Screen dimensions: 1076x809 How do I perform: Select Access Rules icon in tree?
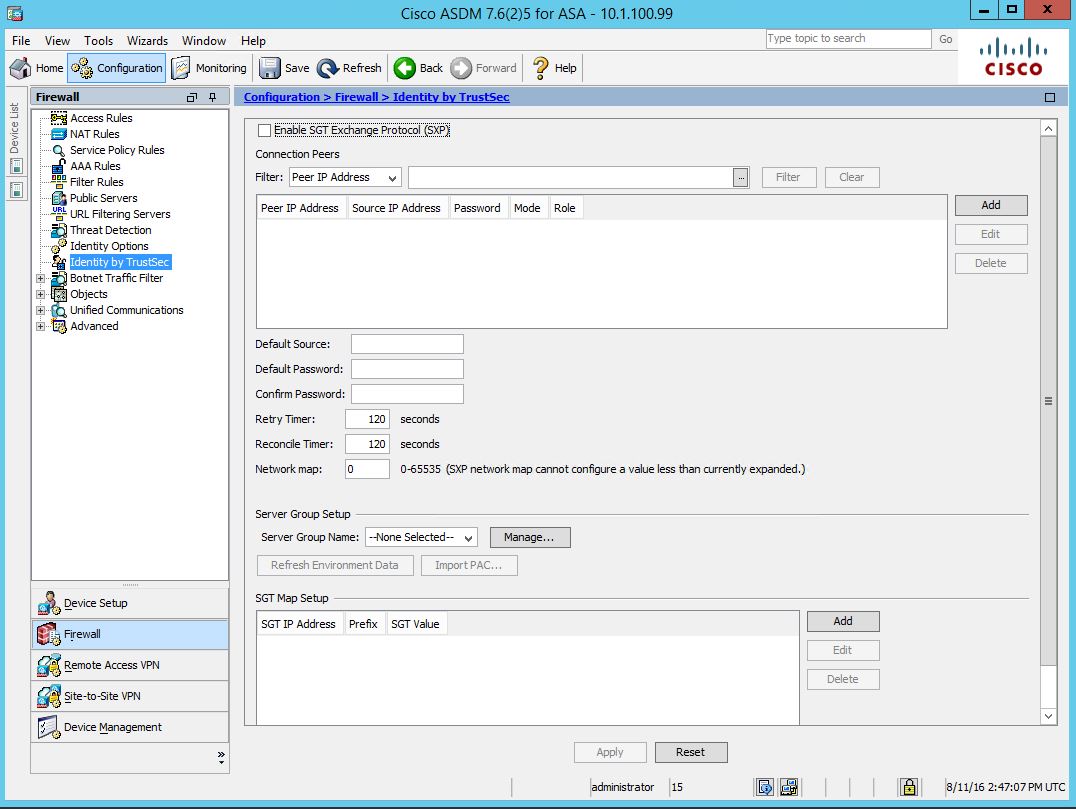59,118
